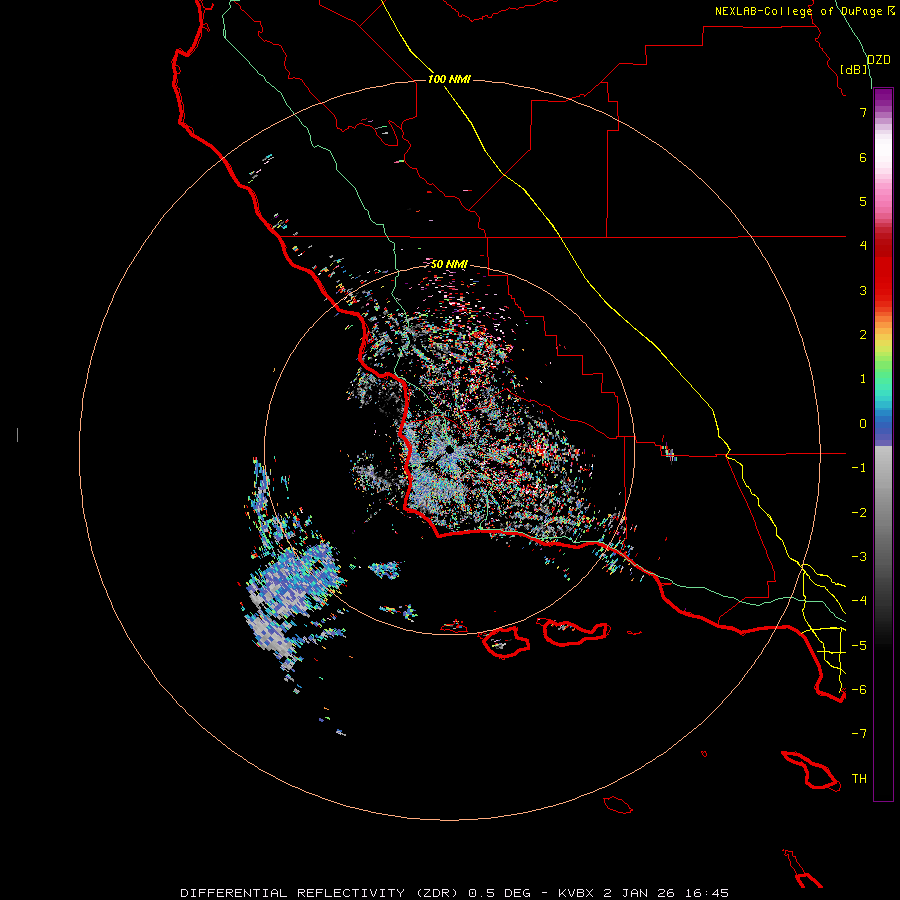Viewport: 900px width, 900px height.
Task: Click the 100 NMI range ring label
Action: [449, 79]
